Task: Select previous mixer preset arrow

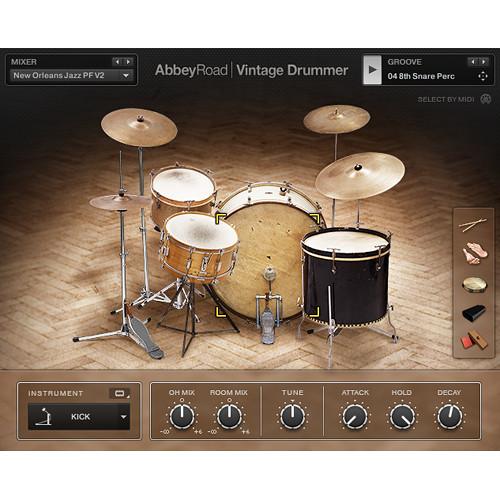Action: [117, 62]
